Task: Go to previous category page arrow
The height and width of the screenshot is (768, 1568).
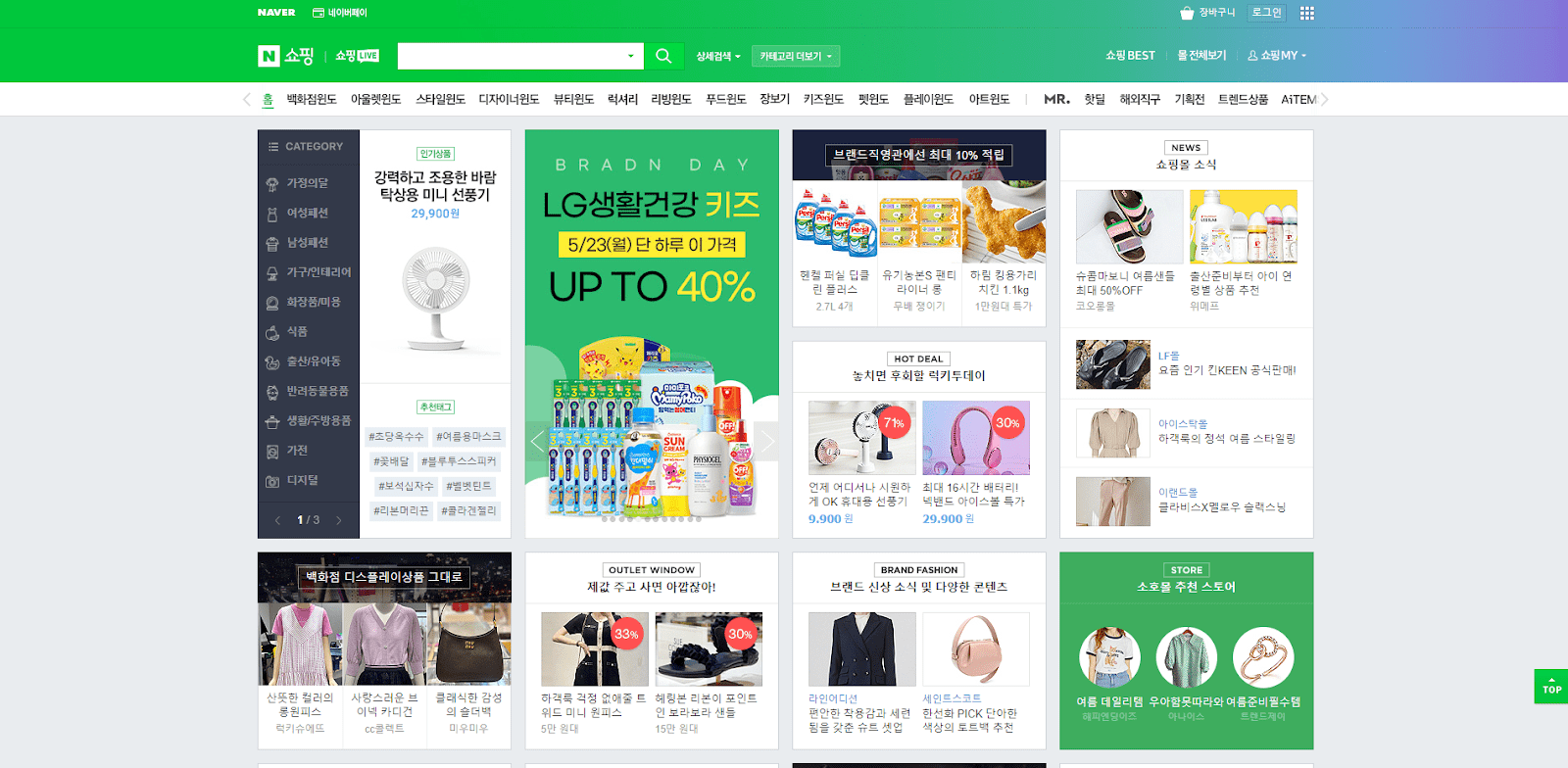Action: pyautogui.click(x=278, y=520)
